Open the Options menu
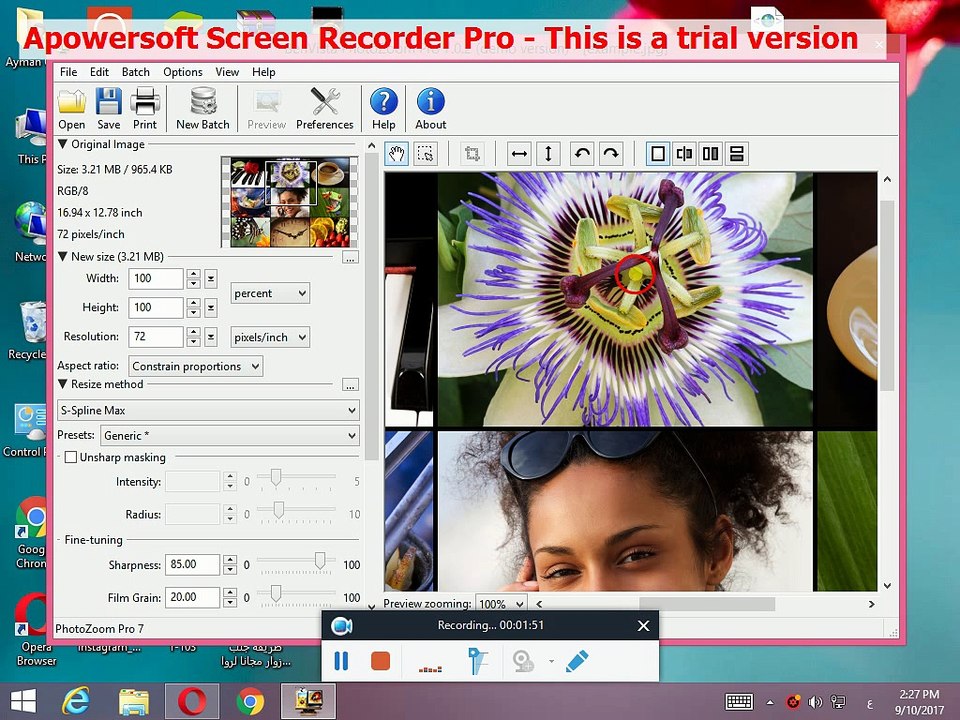The width and height of the screenshot is (960, 720). click(x=182, y=72)
